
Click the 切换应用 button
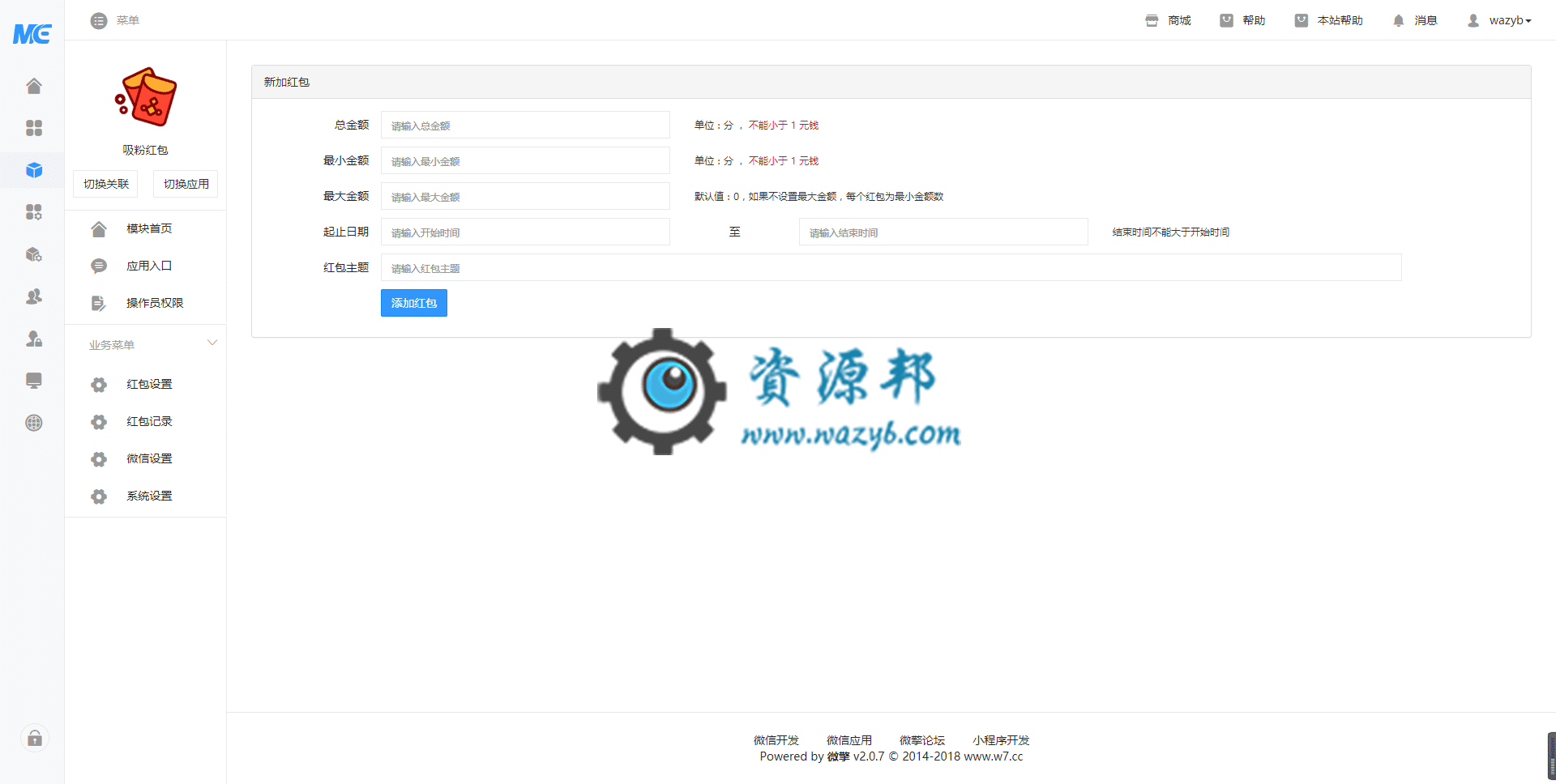pos(186,184)
